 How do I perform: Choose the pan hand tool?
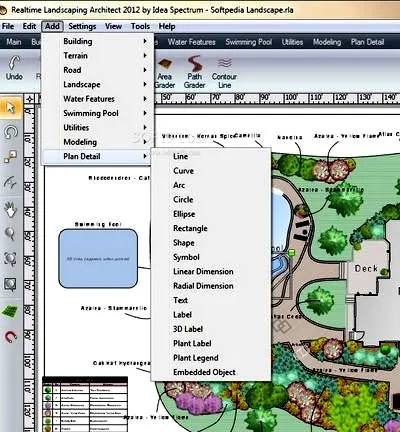10,210
